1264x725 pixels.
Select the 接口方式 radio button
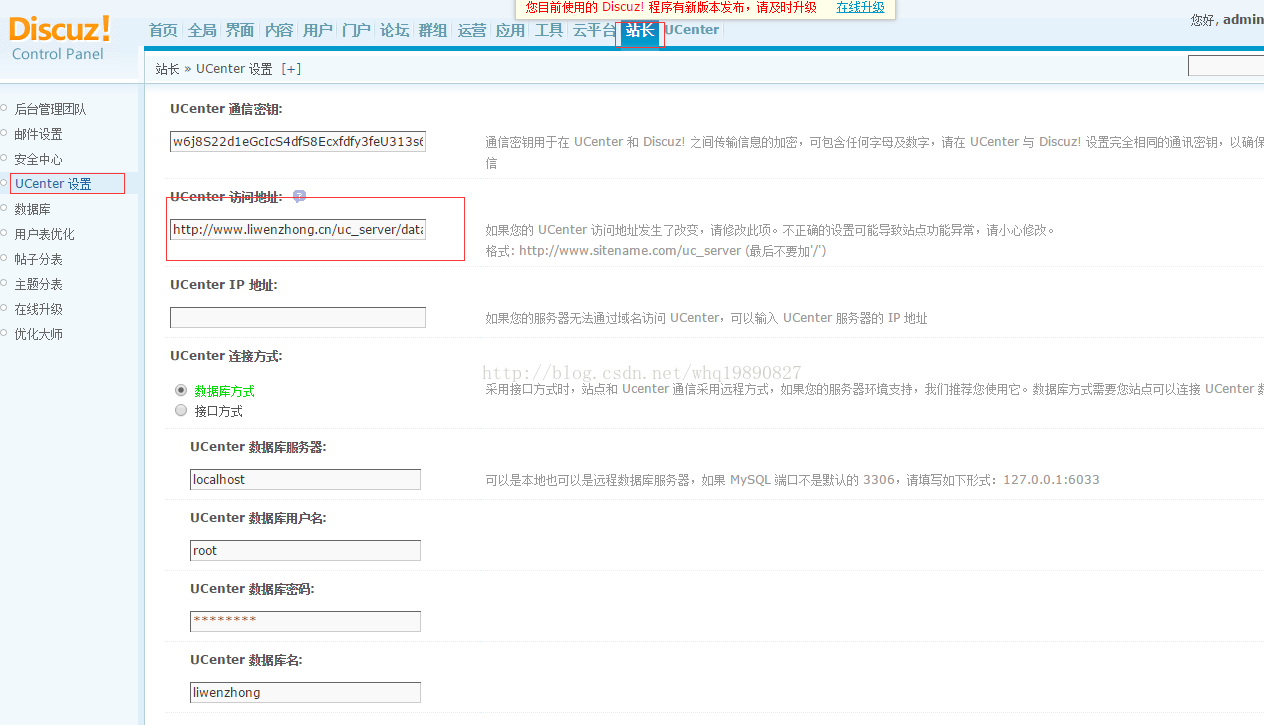click(x=181, y=410)
